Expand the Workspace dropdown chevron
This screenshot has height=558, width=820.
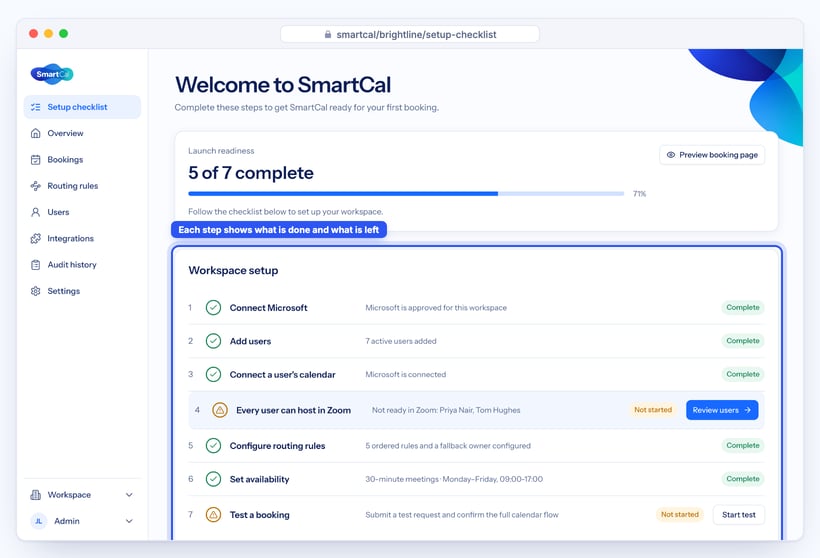129,495
